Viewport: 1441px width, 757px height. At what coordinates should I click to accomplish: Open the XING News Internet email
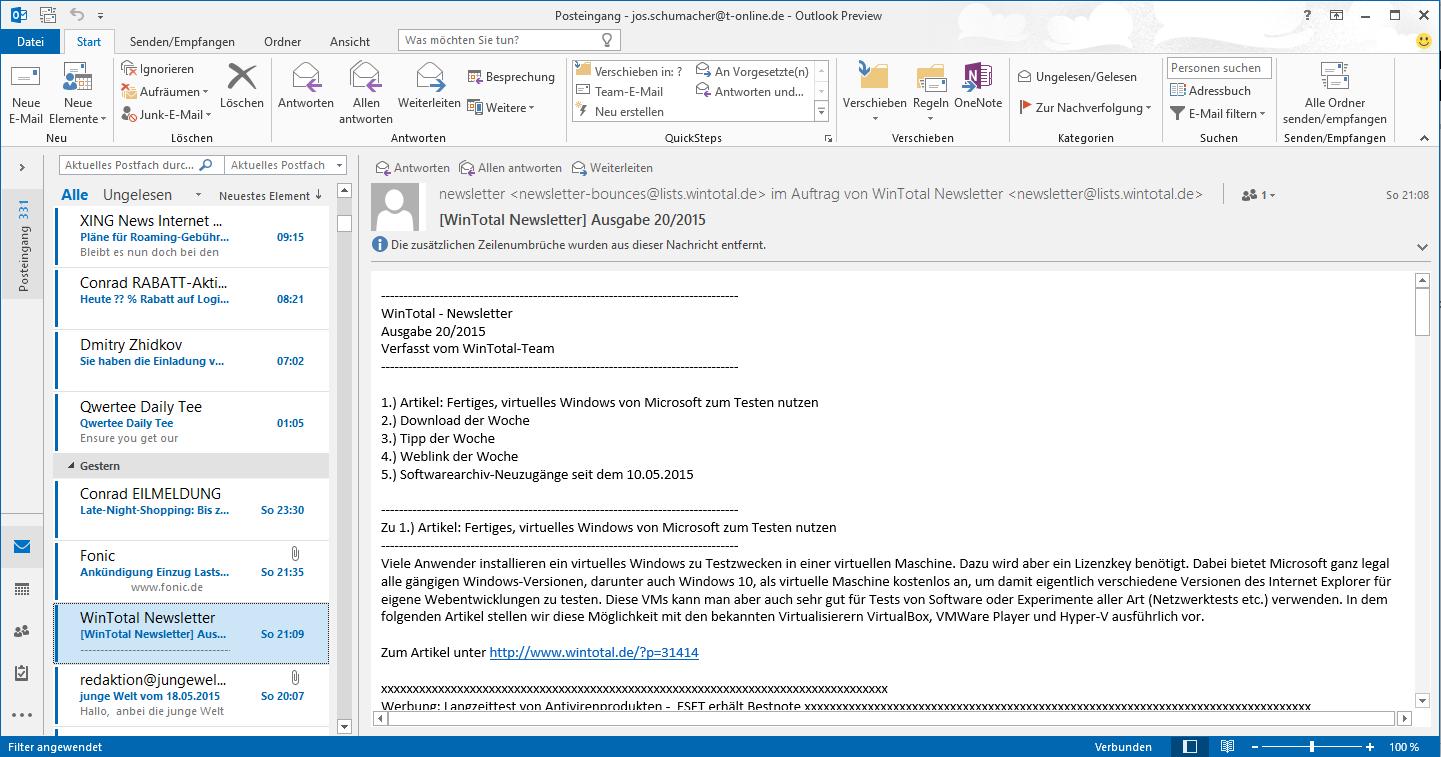191,236
